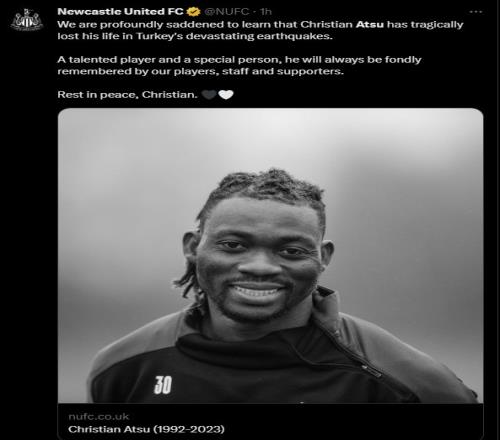The image size is (500, 440).
Task: Open the 1h timestamp permalink
Action: pos(266,12)
